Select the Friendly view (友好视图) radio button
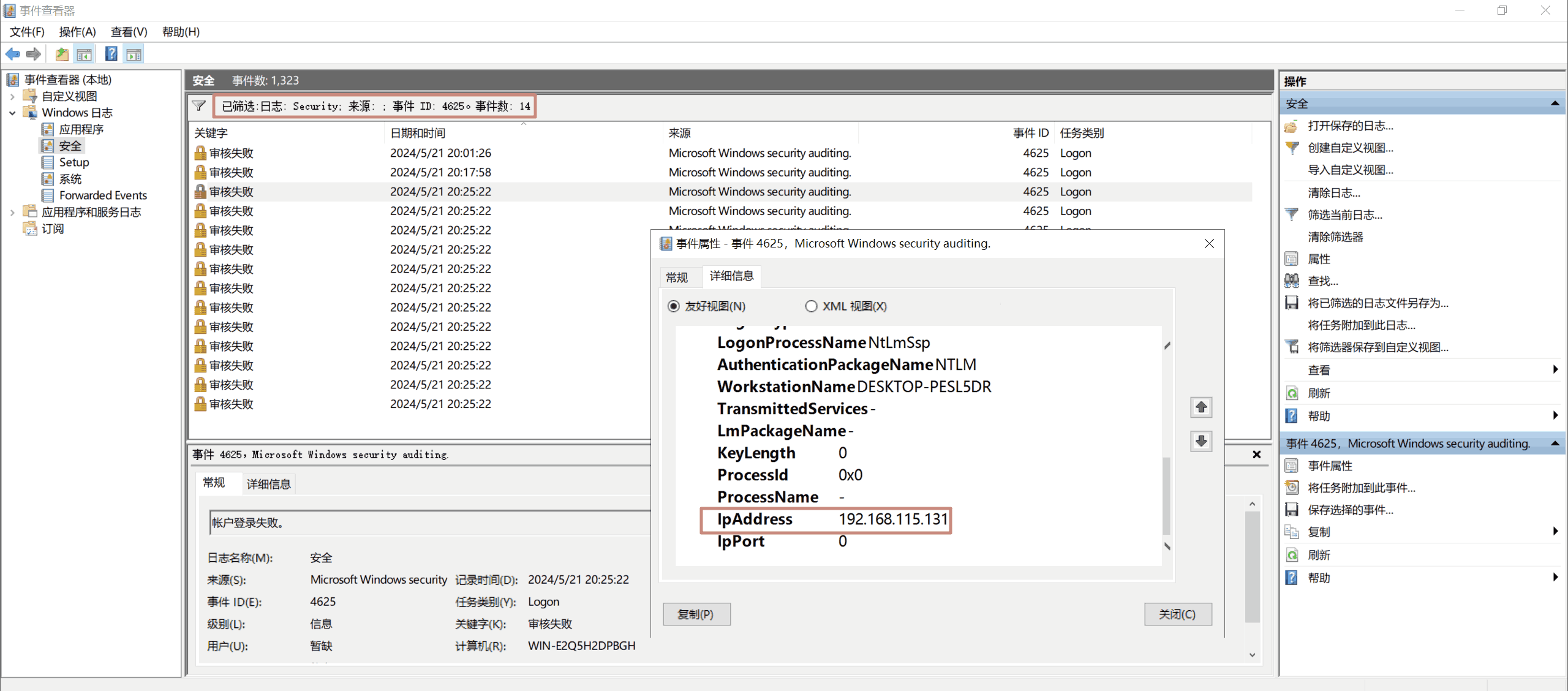 pos(674,306)
